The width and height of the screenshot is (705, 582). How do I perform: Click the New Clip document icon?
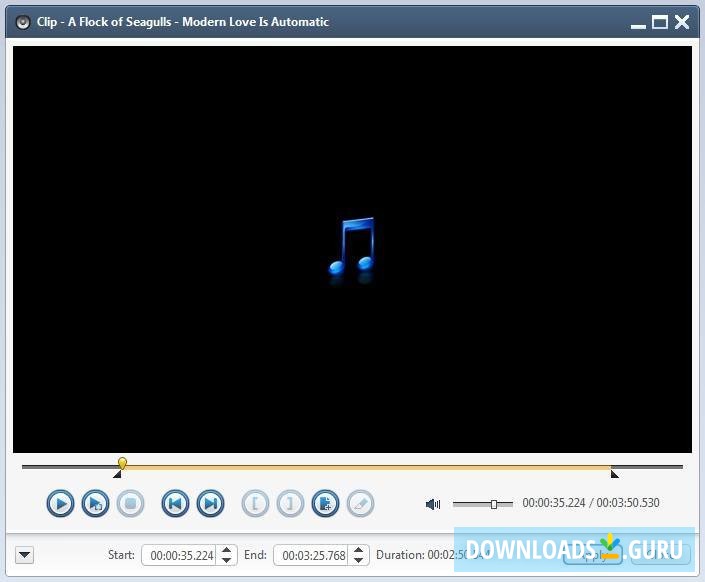[326, 503]
